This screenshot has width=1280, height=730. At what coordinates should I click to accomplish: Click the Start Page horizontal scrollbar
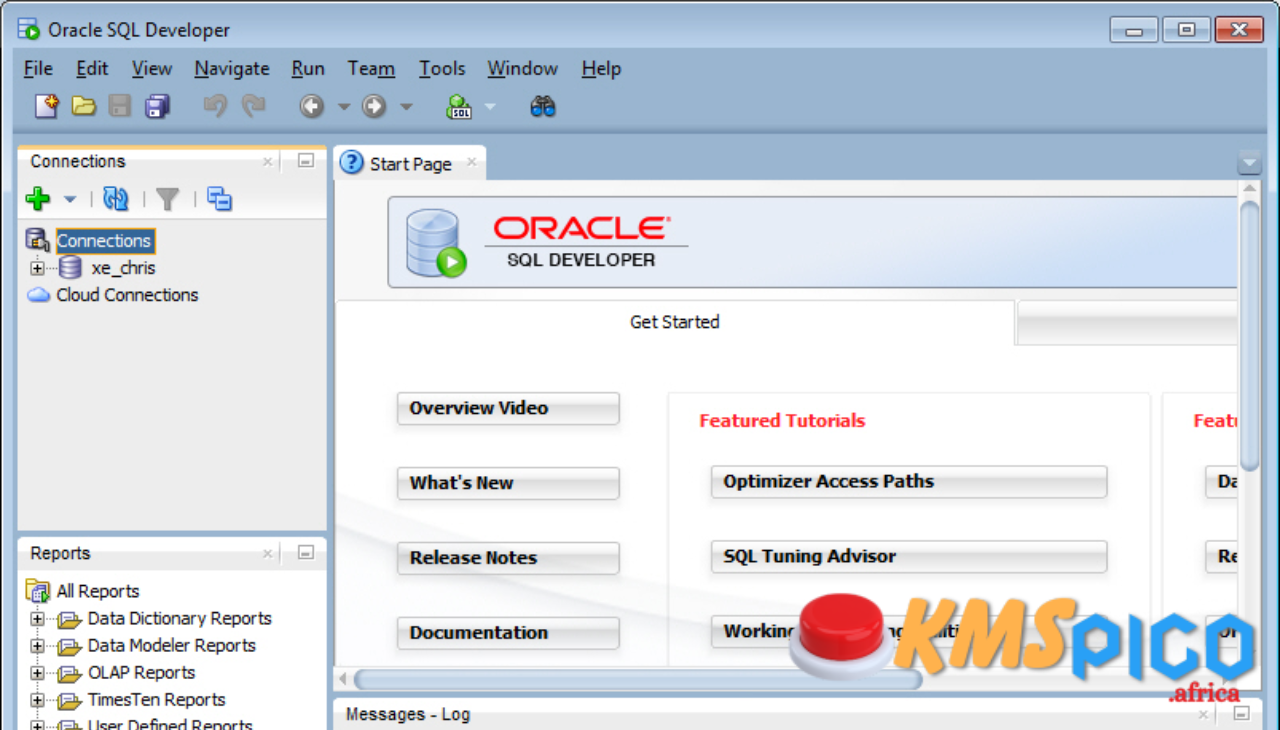637,680
